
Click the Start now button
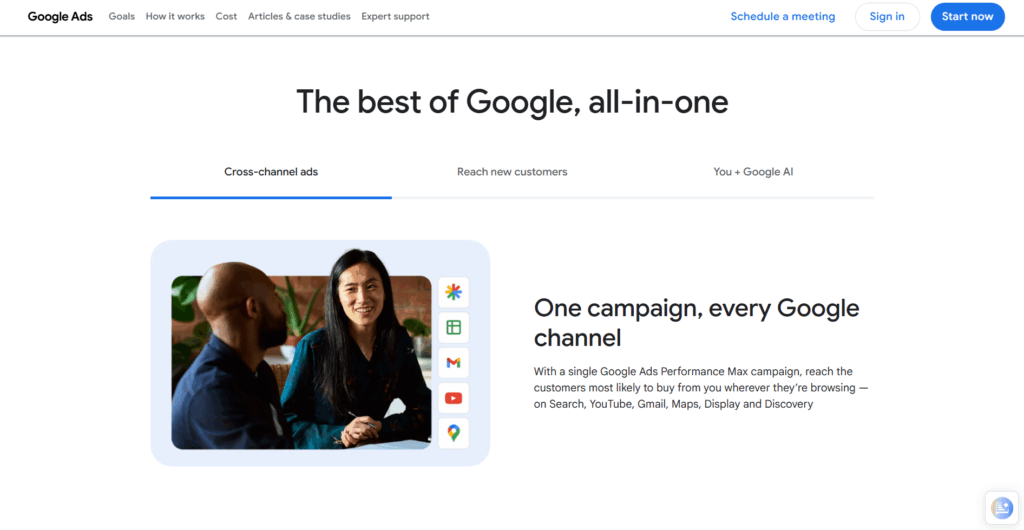point(967,16)
